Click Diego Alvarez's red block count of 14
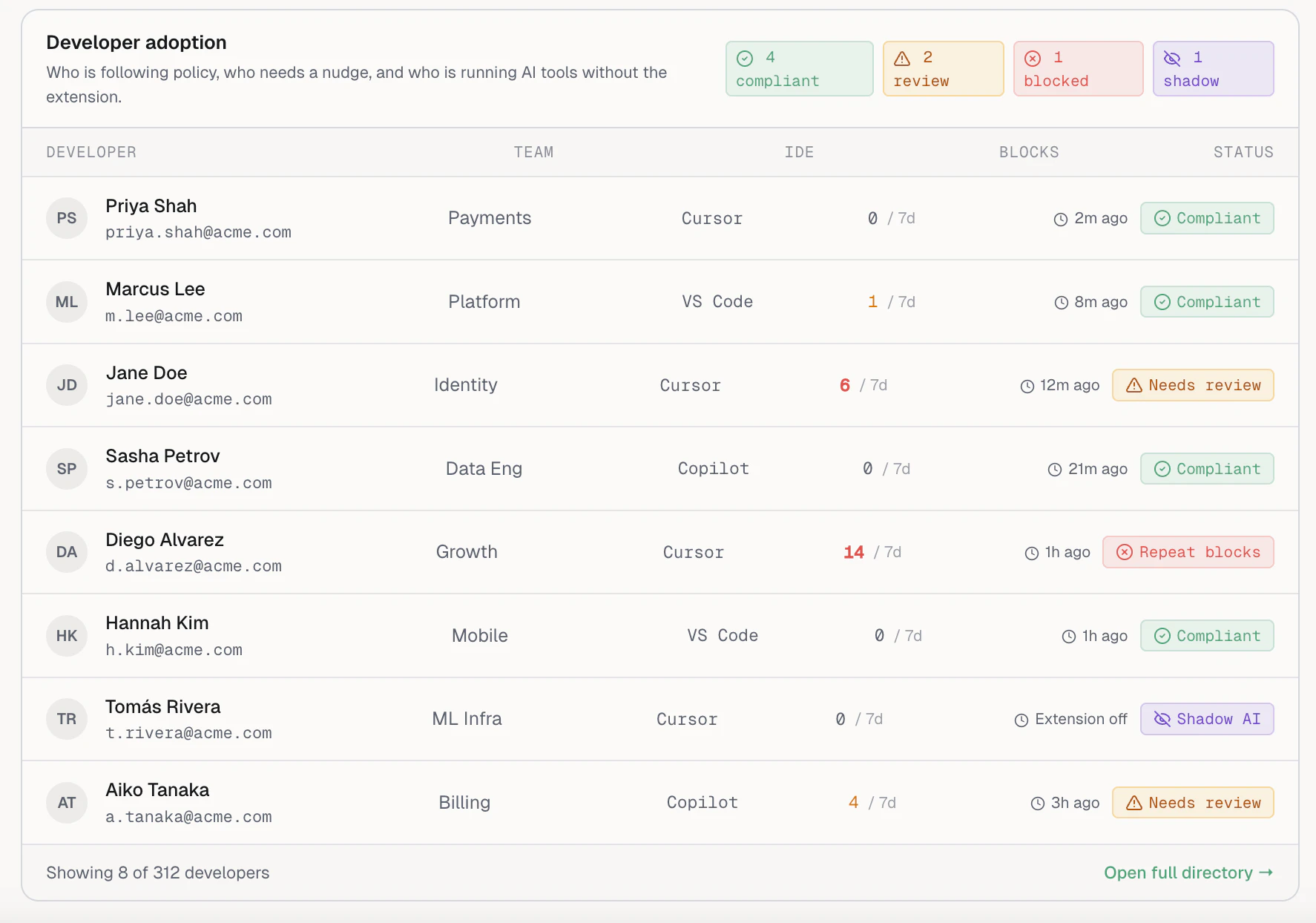The width and height of the screenshot is (1316, 923). (x=853, y=552)
